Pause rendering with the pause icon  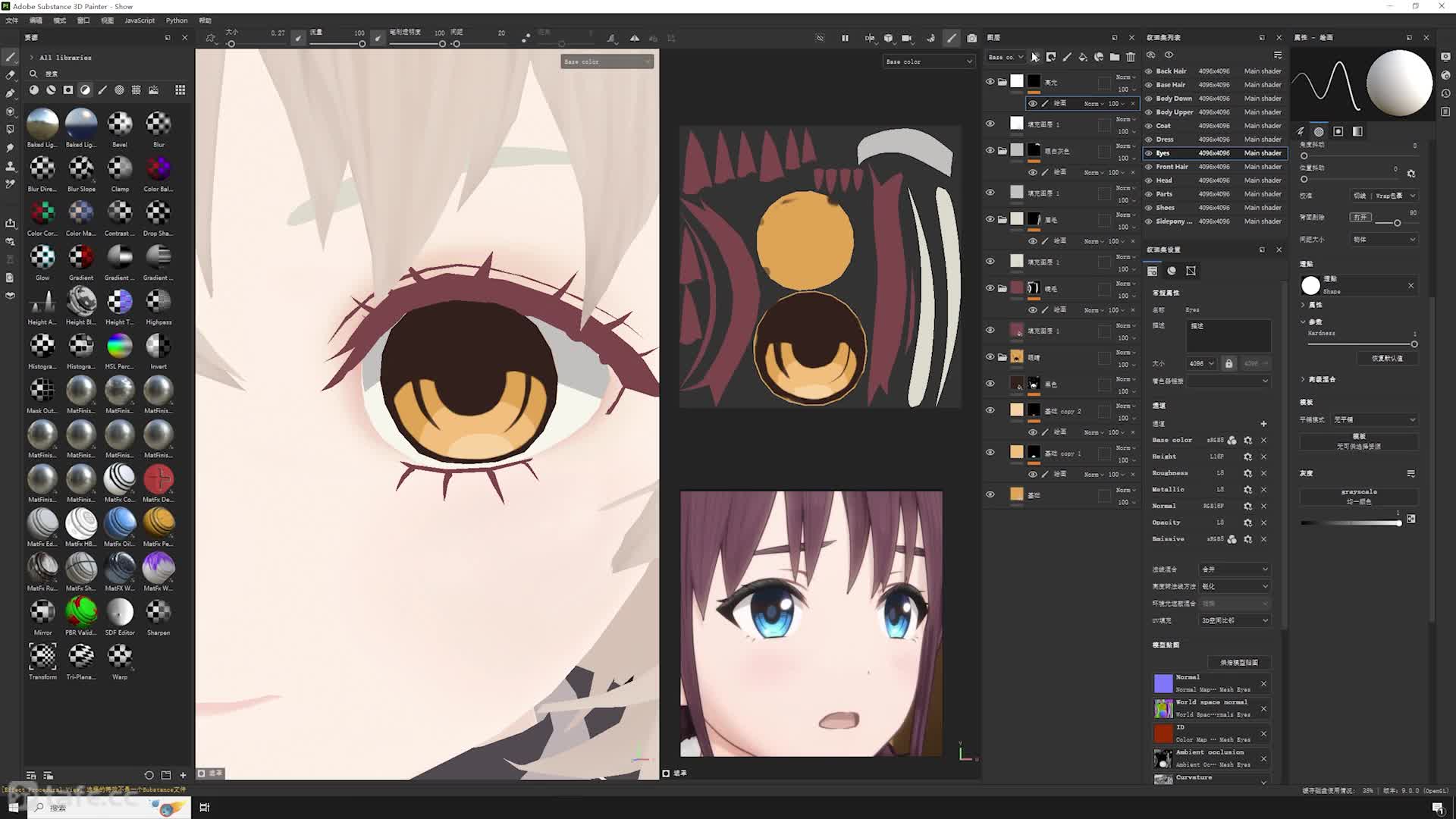(x=845, y=38)
